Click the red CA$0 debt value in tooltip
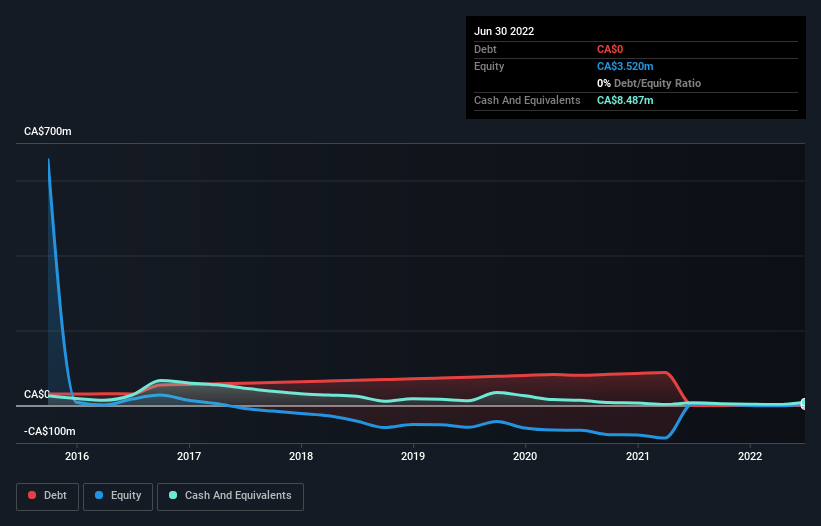Image resolution: width=821 pixels, height=526 pixels. click(610, 49)
